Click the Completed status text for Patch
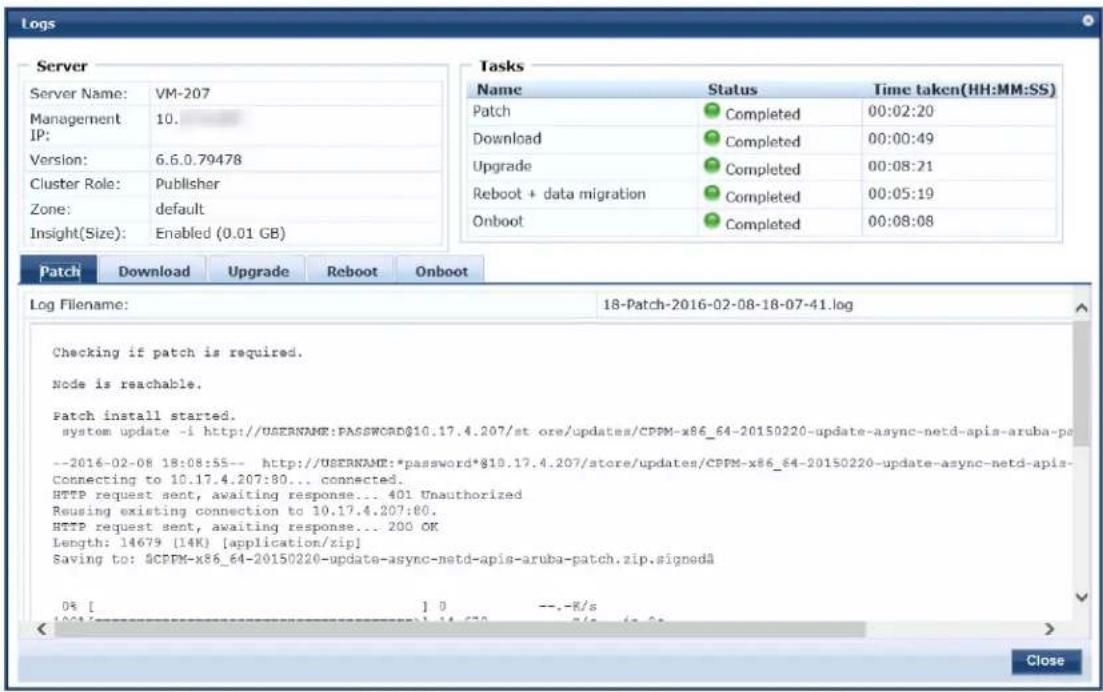1103x692 pixels. coord(763,114)
